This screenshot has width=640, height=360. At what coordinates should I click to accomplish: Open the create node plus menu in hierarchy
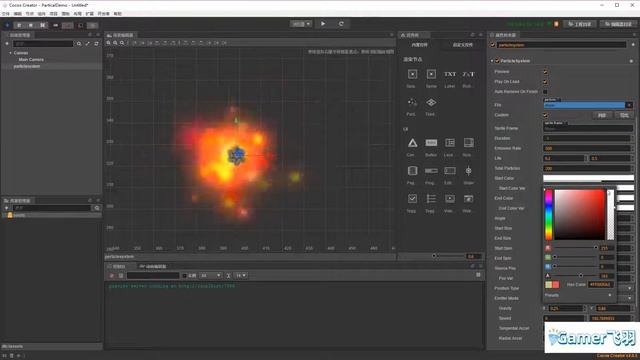tap(7, 44)
